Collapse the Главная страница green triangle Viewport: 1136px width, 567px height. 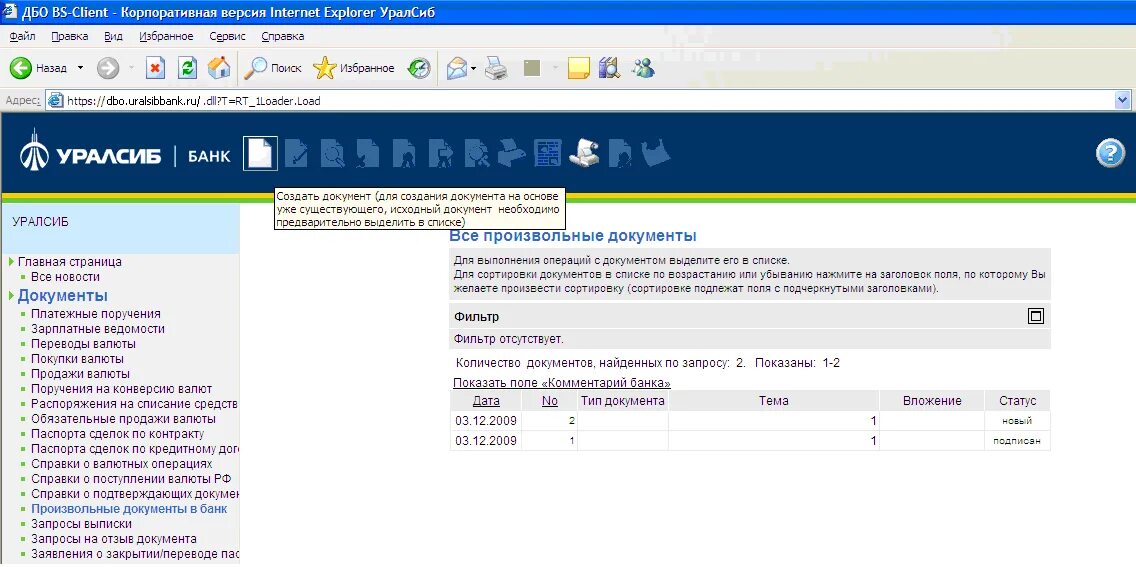[12, 261]
